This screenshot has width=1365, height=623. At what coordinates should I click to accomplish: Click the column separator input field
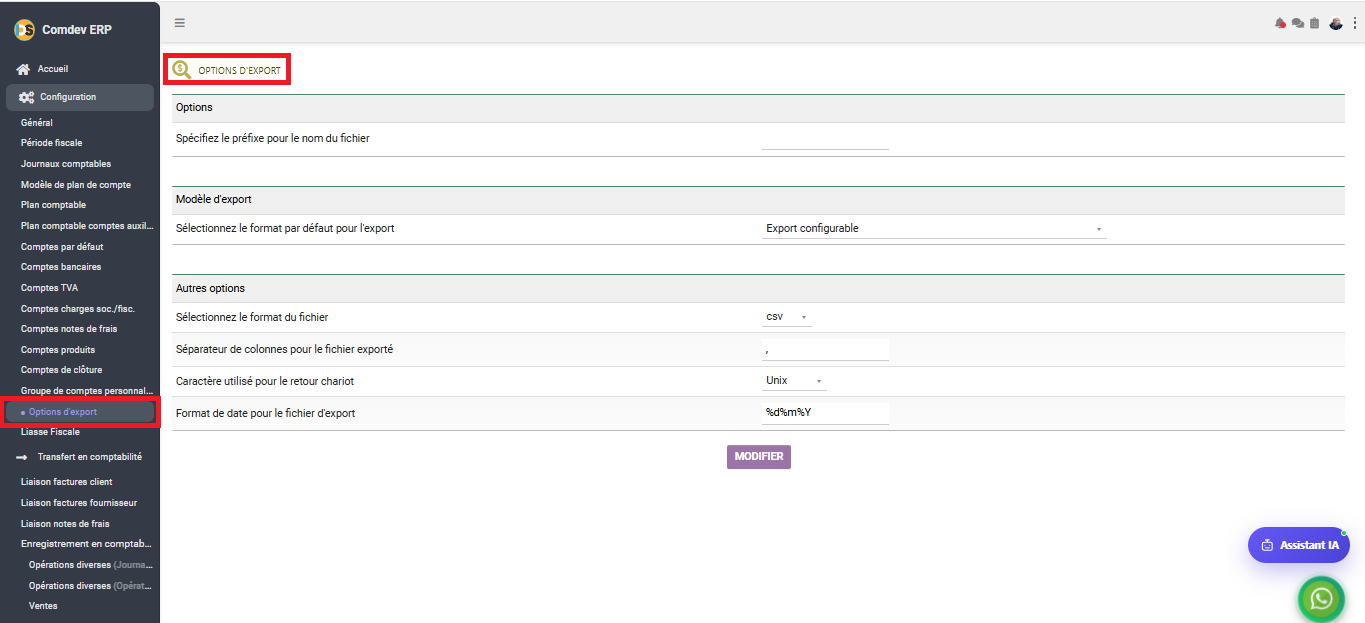click(825, 349)
